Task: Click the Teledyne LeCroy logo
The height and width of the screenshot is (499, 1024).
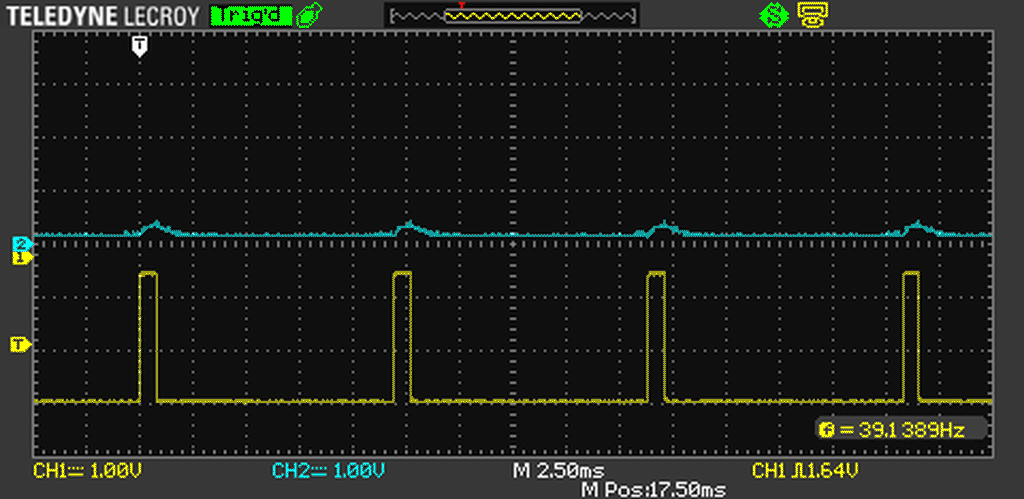Action: pos(103,15)
